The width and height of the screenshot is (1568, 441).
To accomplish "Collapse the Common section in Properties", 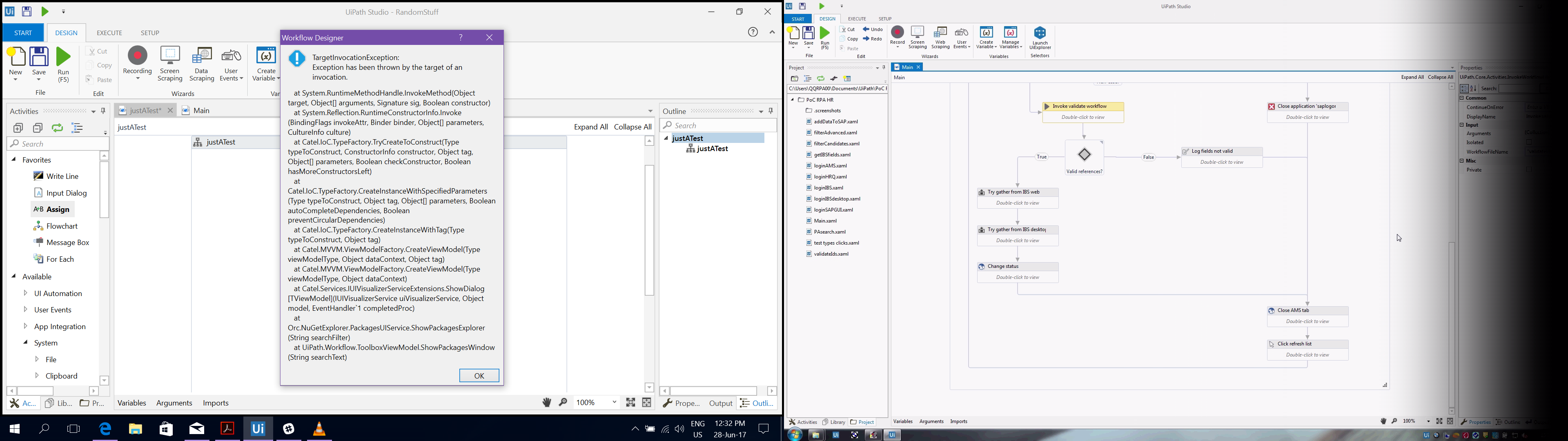I will (x=1461, y=98).
